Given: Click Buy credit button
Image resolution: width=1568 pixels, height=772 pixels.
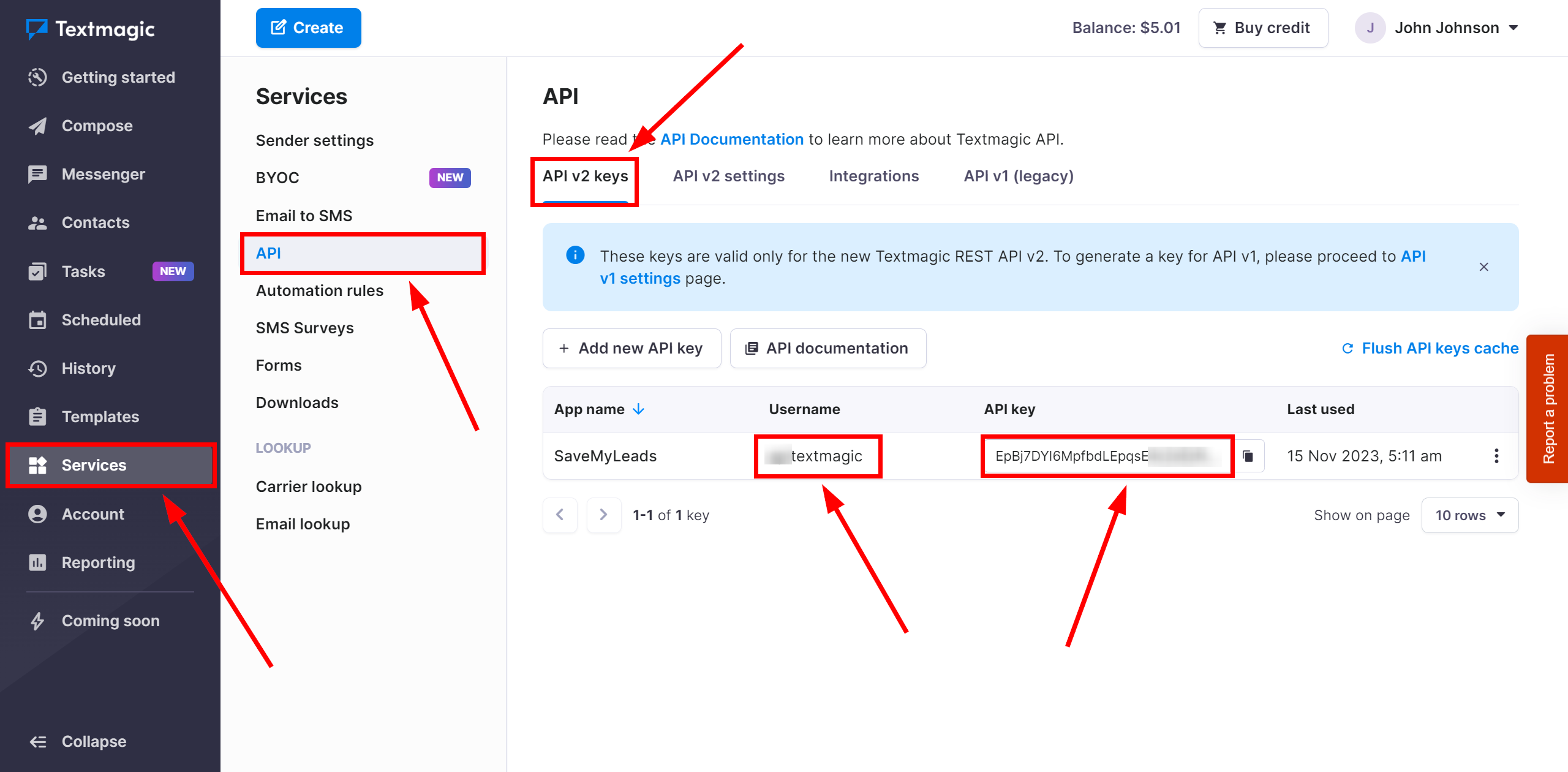Looking at the screenshot, I should [x=1263, y=28].
